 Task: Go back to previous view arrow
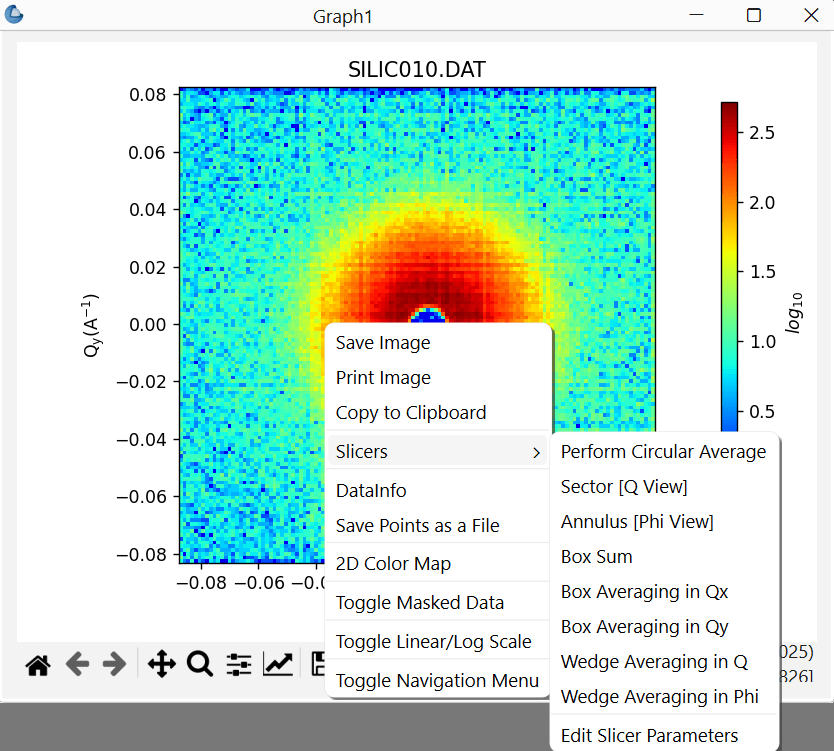coord(78,664)
